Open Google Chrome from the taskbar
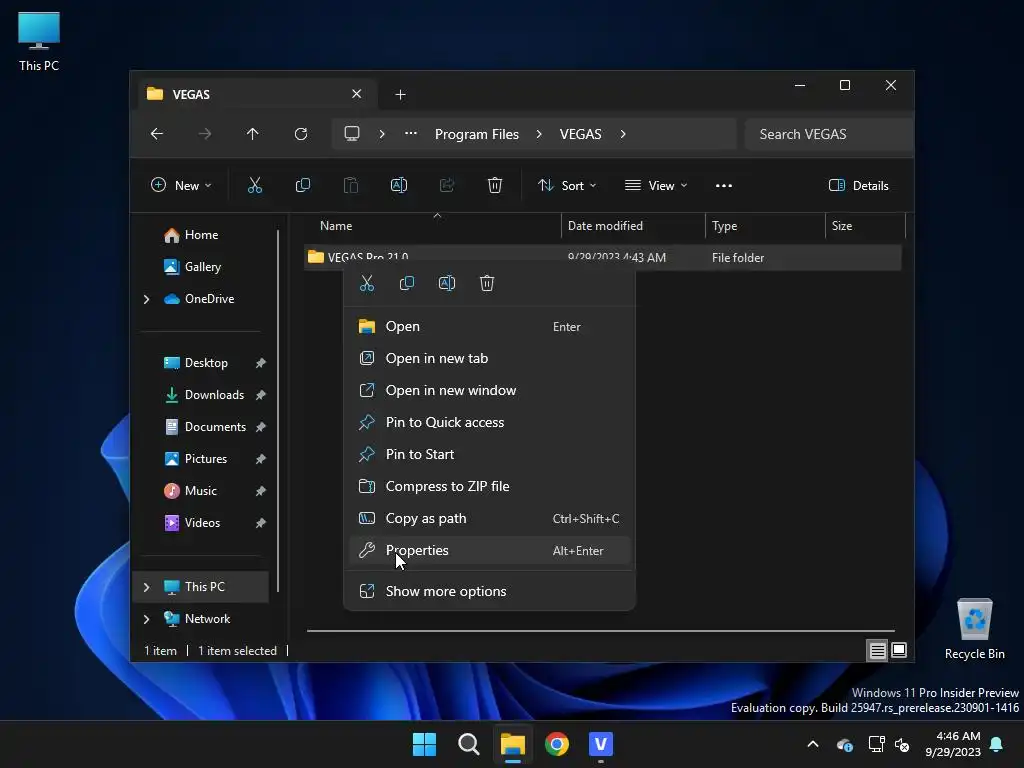The width and height of the screenshot is (1024, 768). point(557,744)
